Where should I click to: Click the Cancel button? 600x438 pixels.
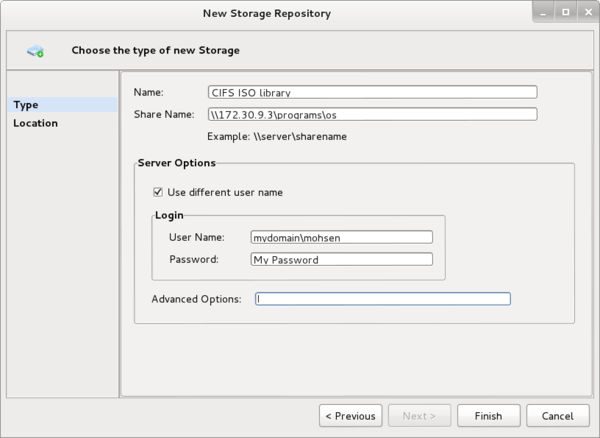coord(557,416)
